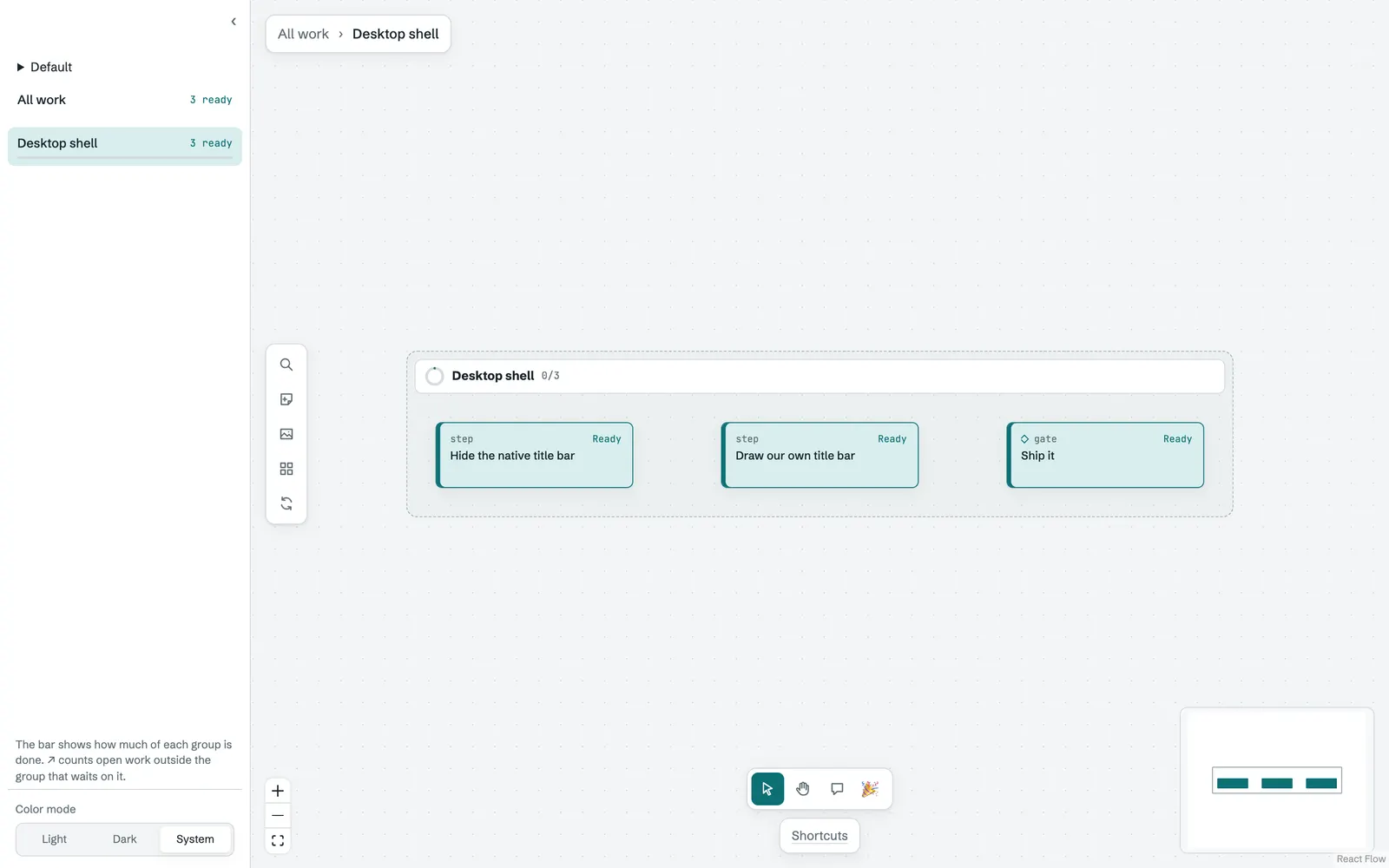Activate the comment bubble tool
This screenshot has width=1389, height=868.
coord(837,789)
